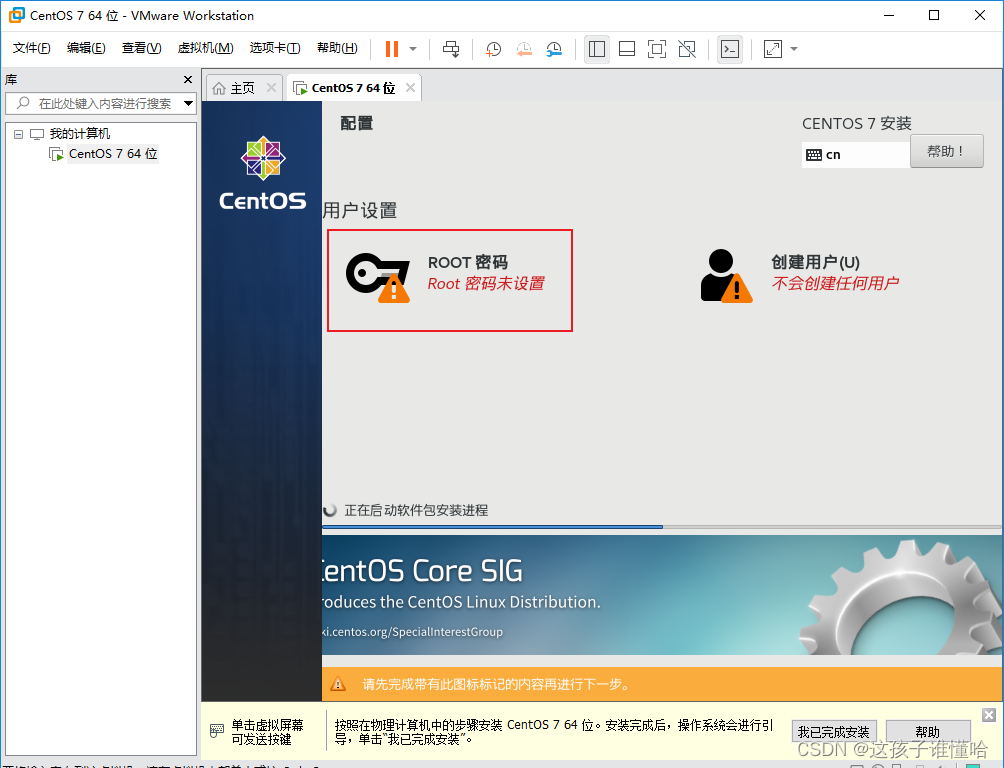Toggle the console view button
This screenshot has width=1004, height=768.
[x=730, y=49]
